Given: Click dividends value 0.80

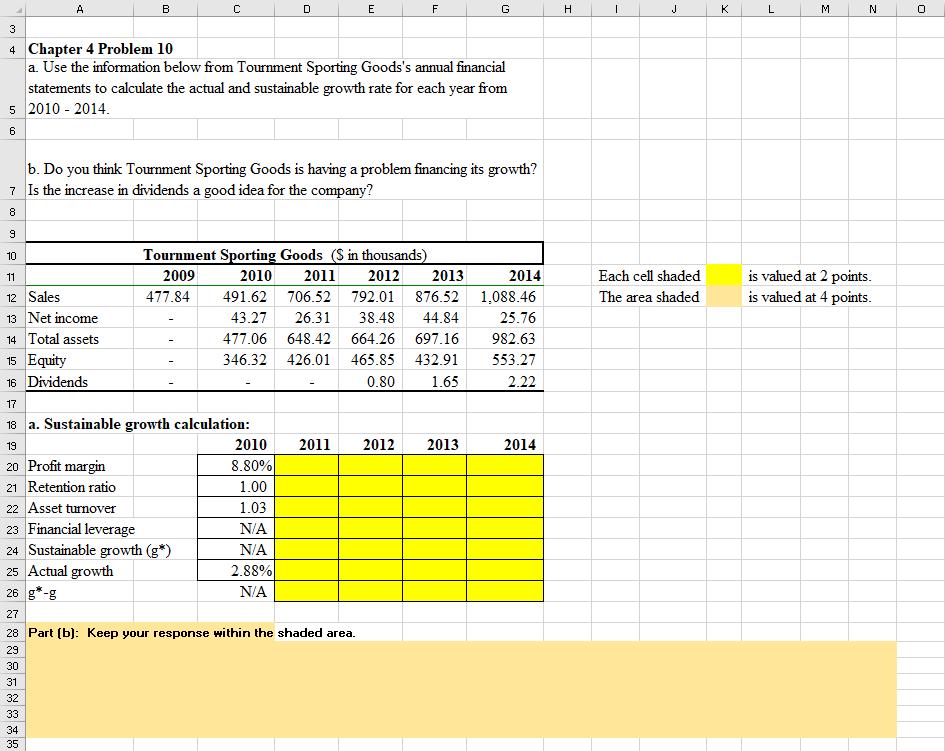Looking at the screenshot, I should pyautogui.click(x=381, y=382).
